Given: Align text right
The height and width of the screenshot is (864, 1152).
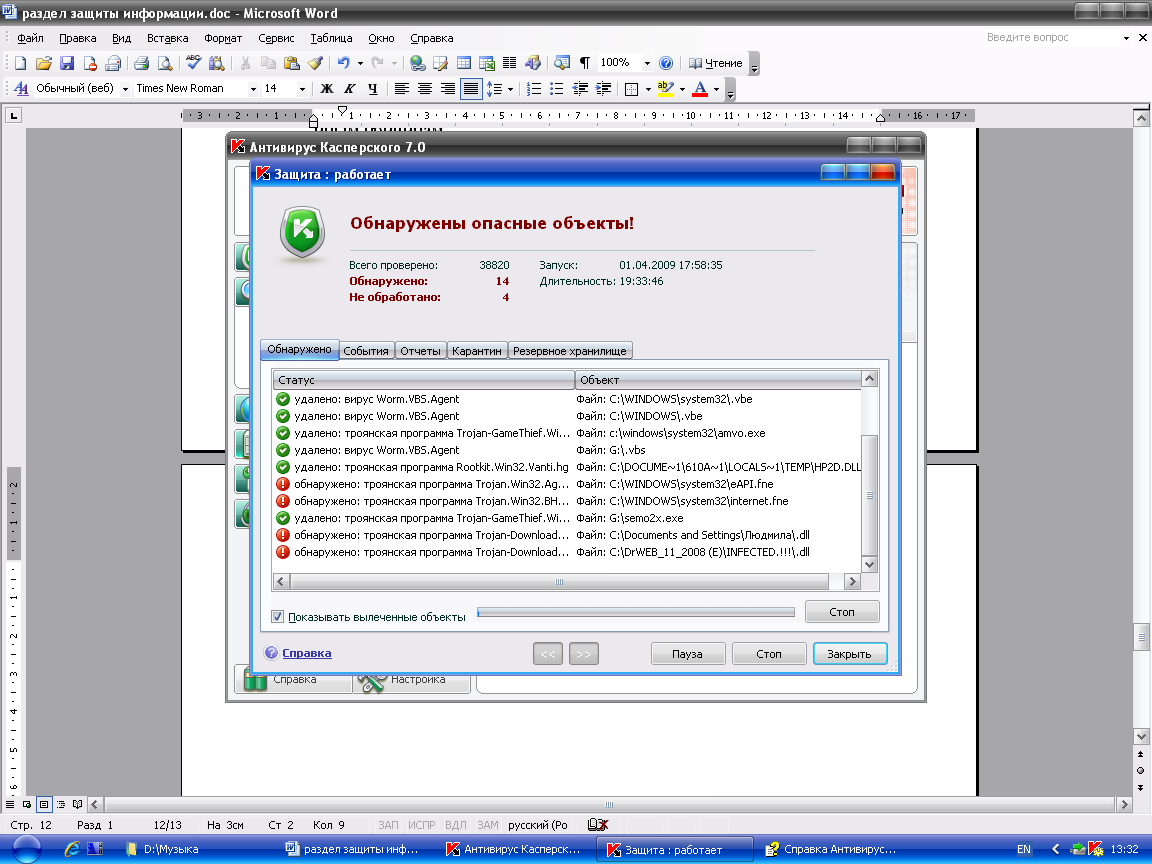Looking at the screenshot, I should pyautogui.click(x=447, y=89).
